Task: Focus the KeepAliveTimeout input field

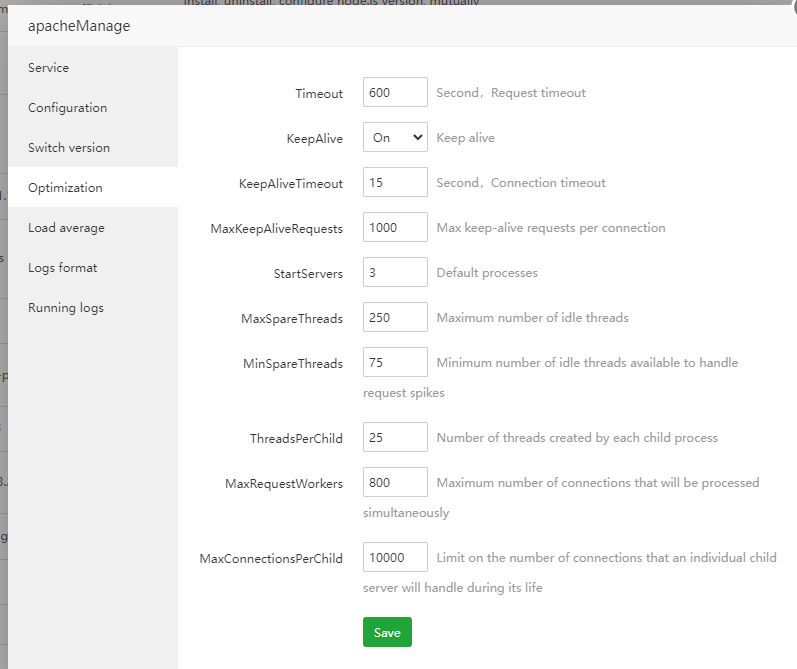Action: [x=395, y=183]
